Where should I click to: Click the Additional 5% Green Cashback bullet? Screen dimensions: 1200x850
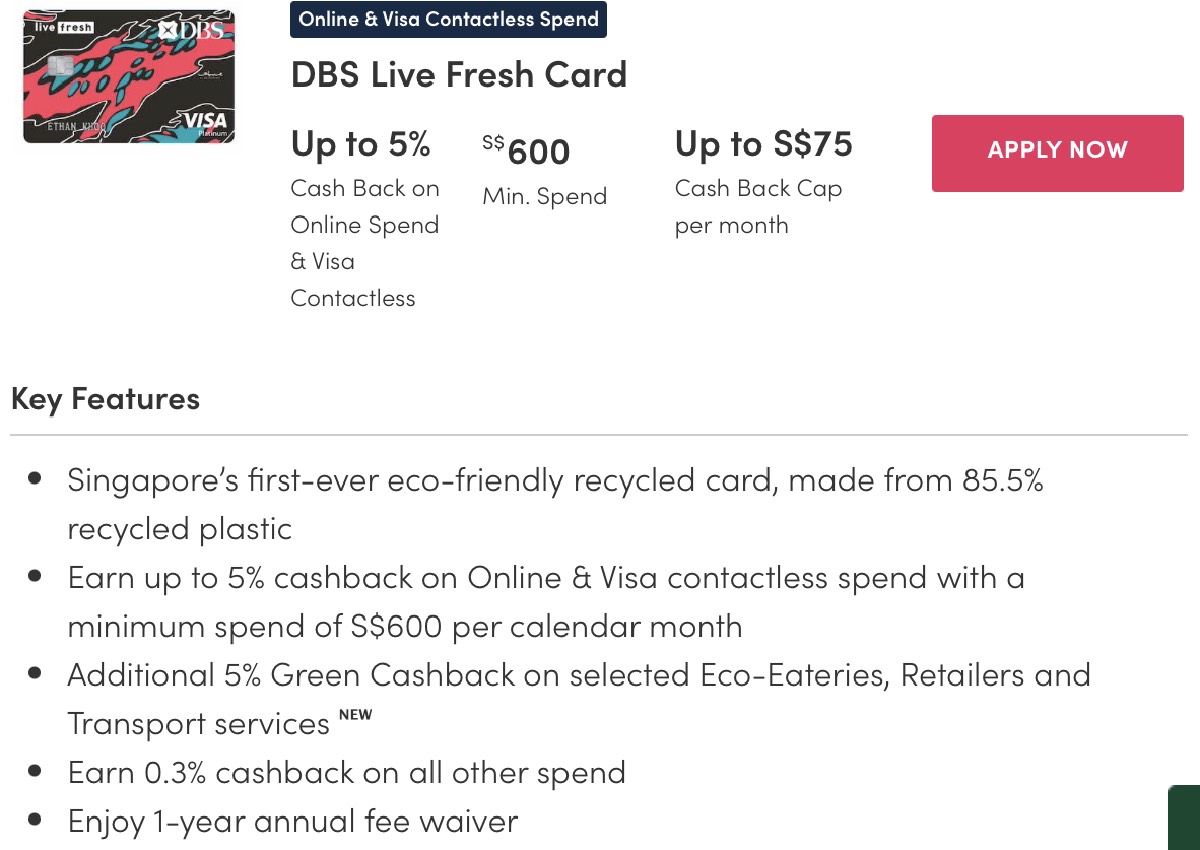click(578, 676)
